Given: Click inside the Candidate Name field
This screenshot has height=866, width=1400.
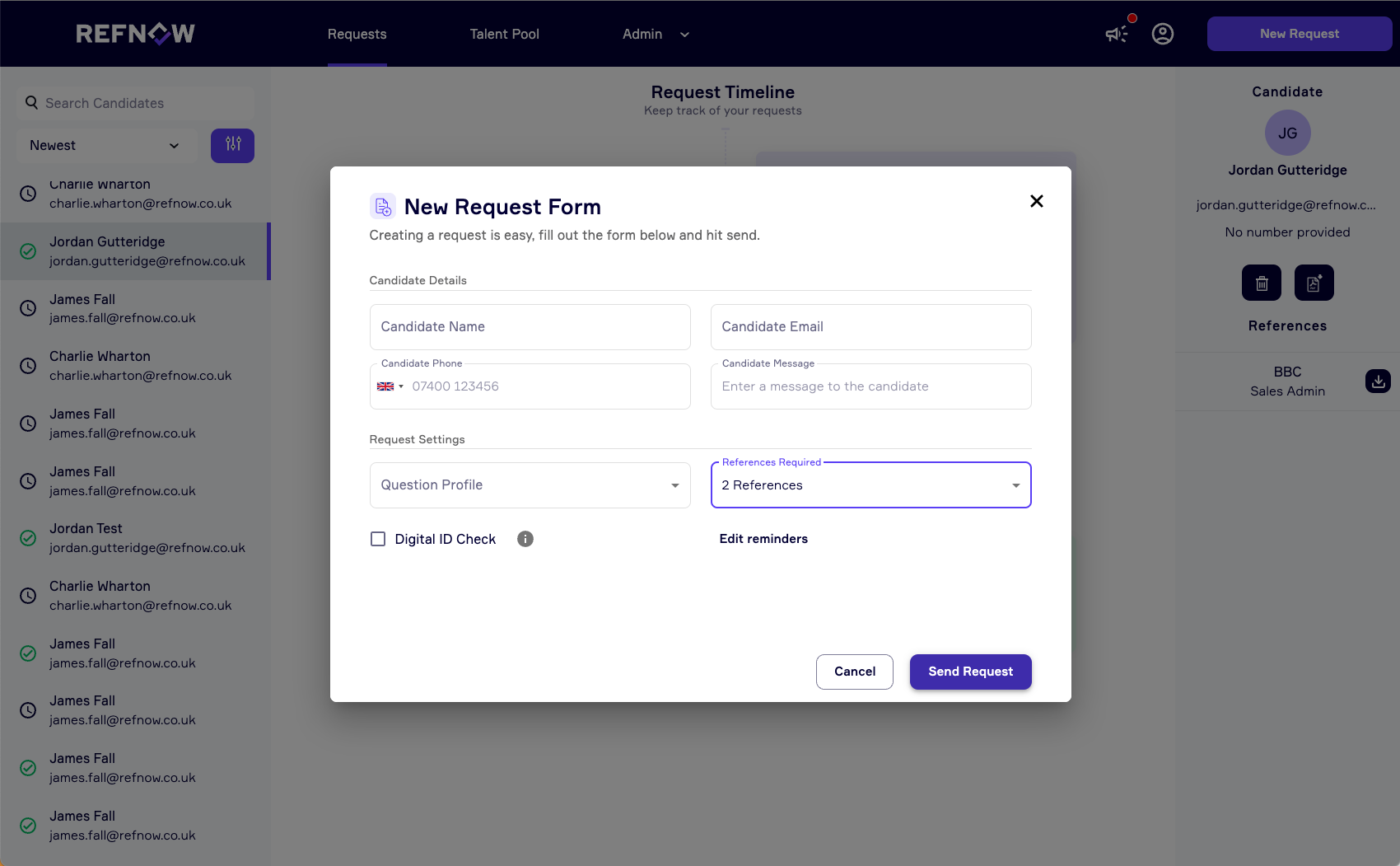Looking at the screenshot, I should click(530, 326).
